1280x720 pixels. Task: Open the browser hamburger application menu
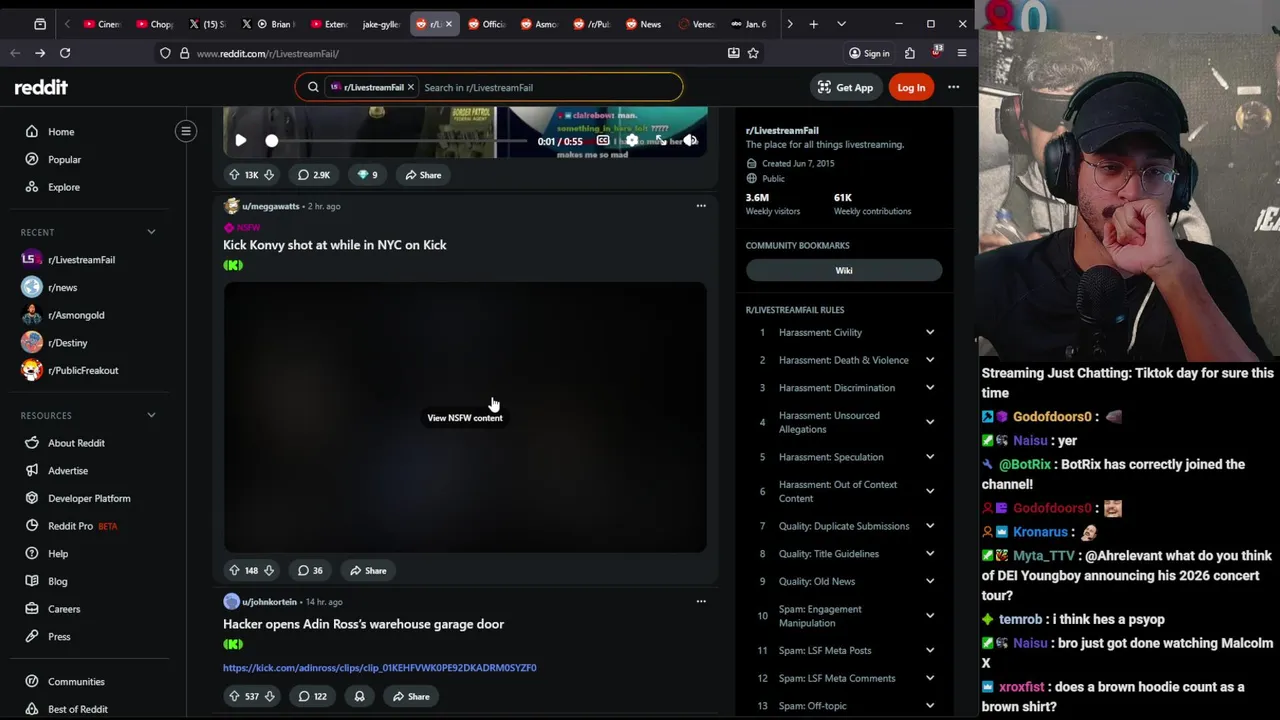coord(962,53)
